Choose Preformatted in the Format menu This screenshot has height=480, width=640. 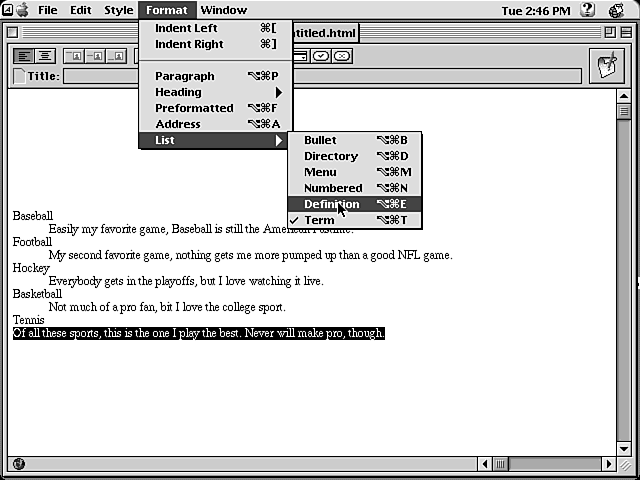pyautogui.click(x=194, y=108)
